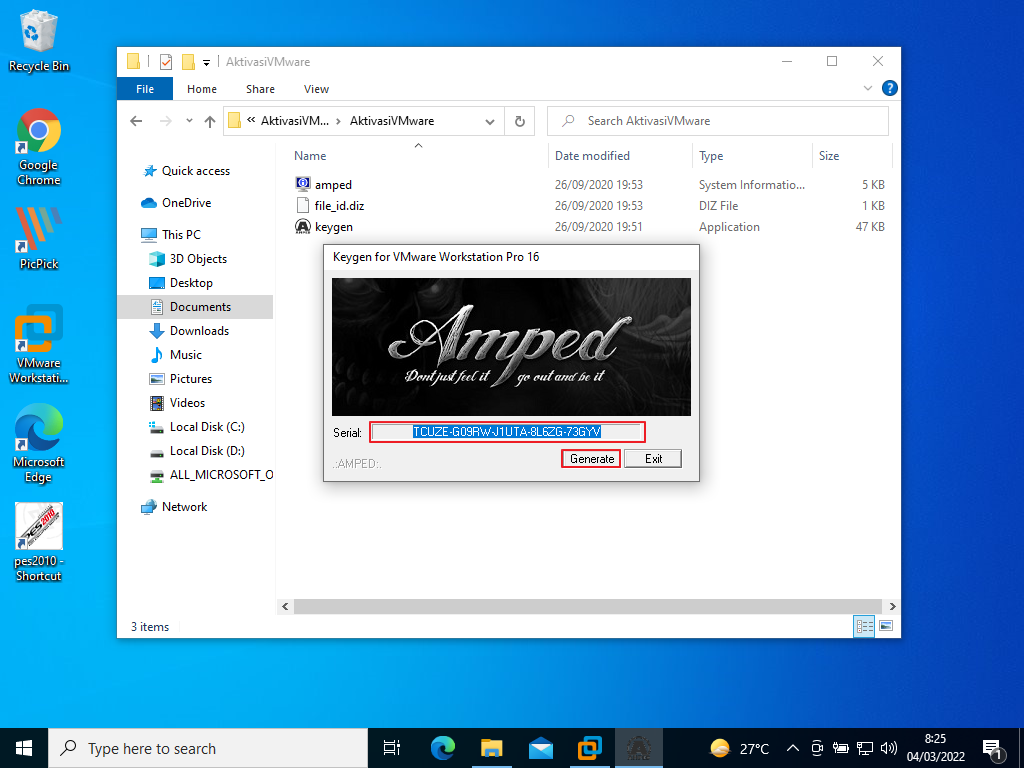Click the pes2010 shortcut icon
Viewport: 1024px width, 768px height.
[38, 528]
